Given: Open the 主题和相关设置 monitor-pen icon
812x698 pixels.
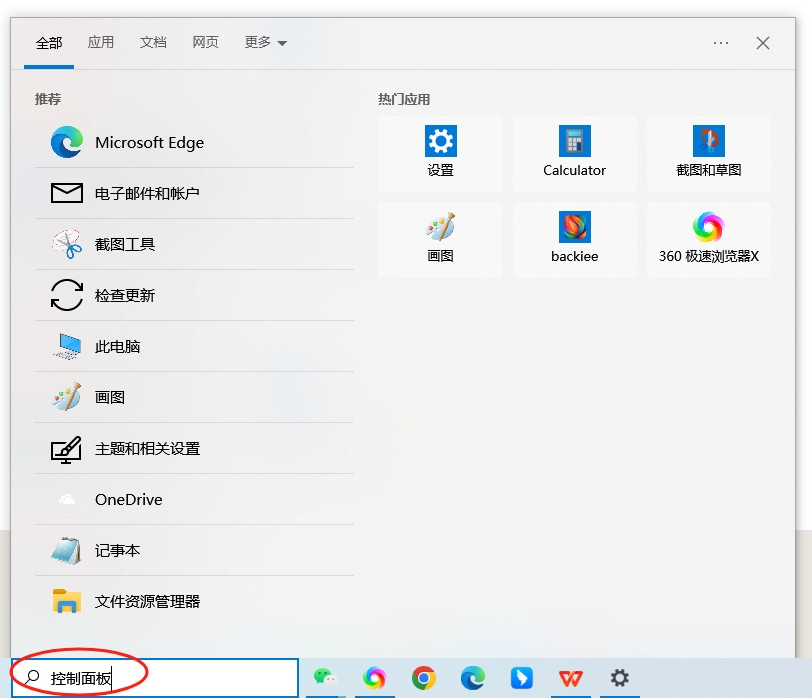Looking at the screenshot, I should point(67,448).
